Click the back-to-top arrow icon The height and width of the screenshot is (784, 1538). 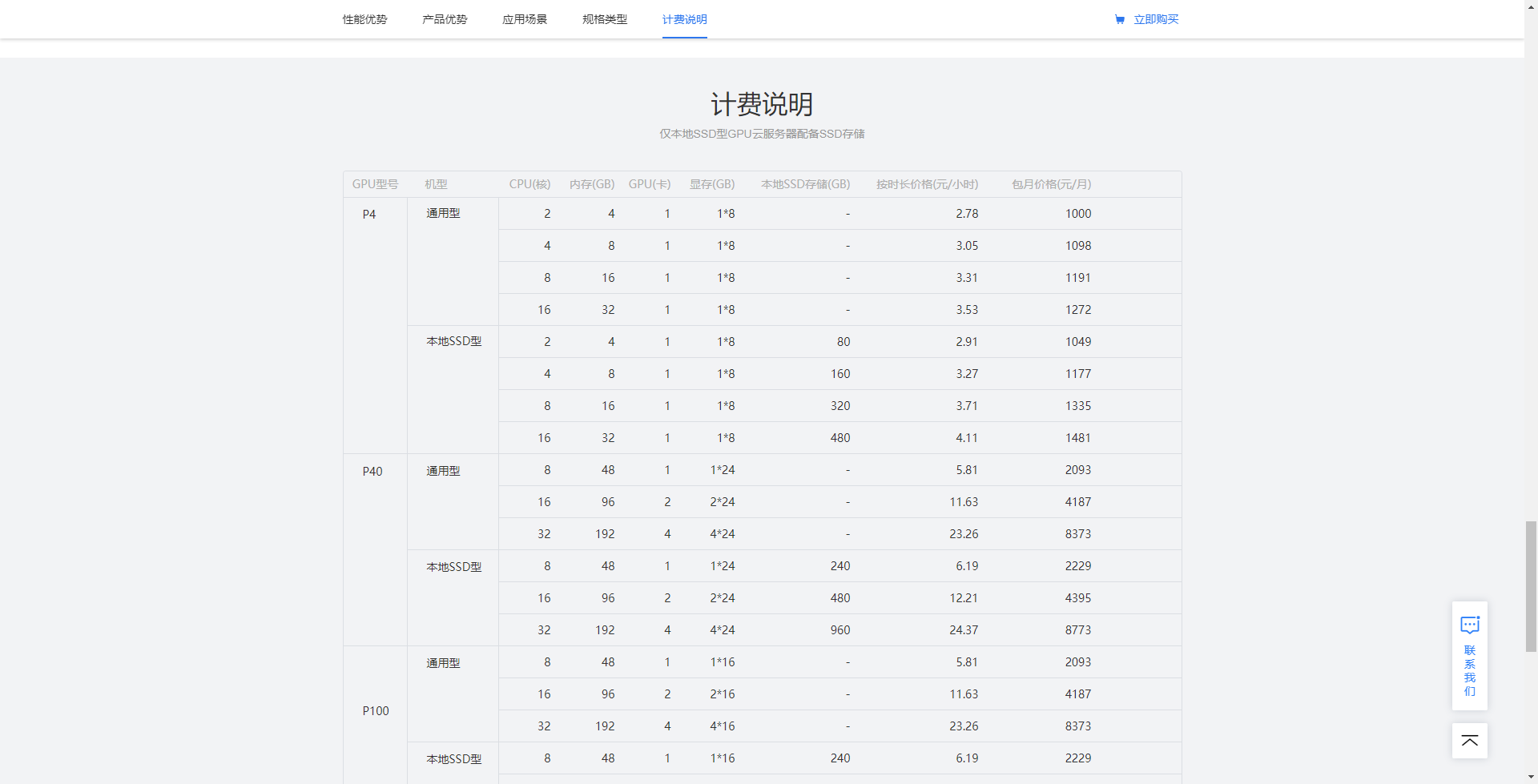point(1469,741)
